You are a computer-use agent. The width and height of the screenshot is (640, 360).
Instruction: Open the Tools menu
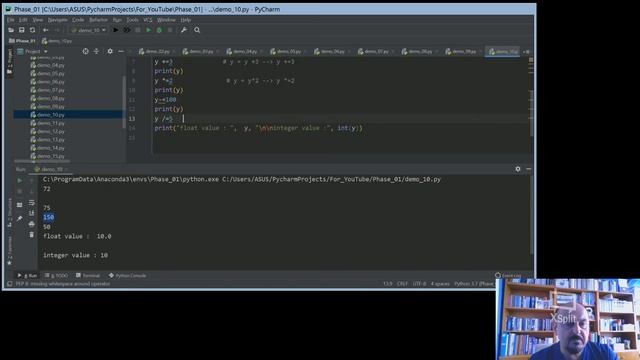pyautogui.click(x=132, y=20)
